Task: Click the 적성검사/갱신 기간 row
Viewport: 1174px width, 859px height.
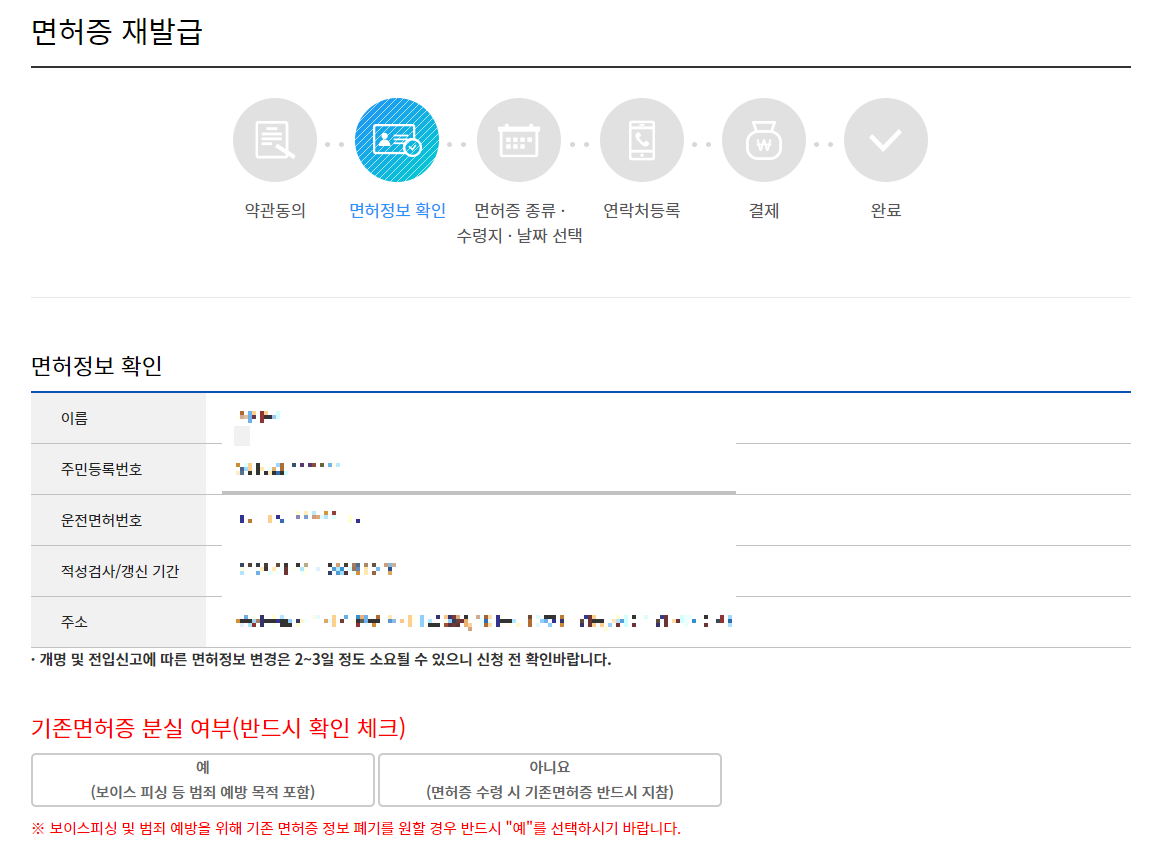Action: pyautogui.click(x=122, y=571)
